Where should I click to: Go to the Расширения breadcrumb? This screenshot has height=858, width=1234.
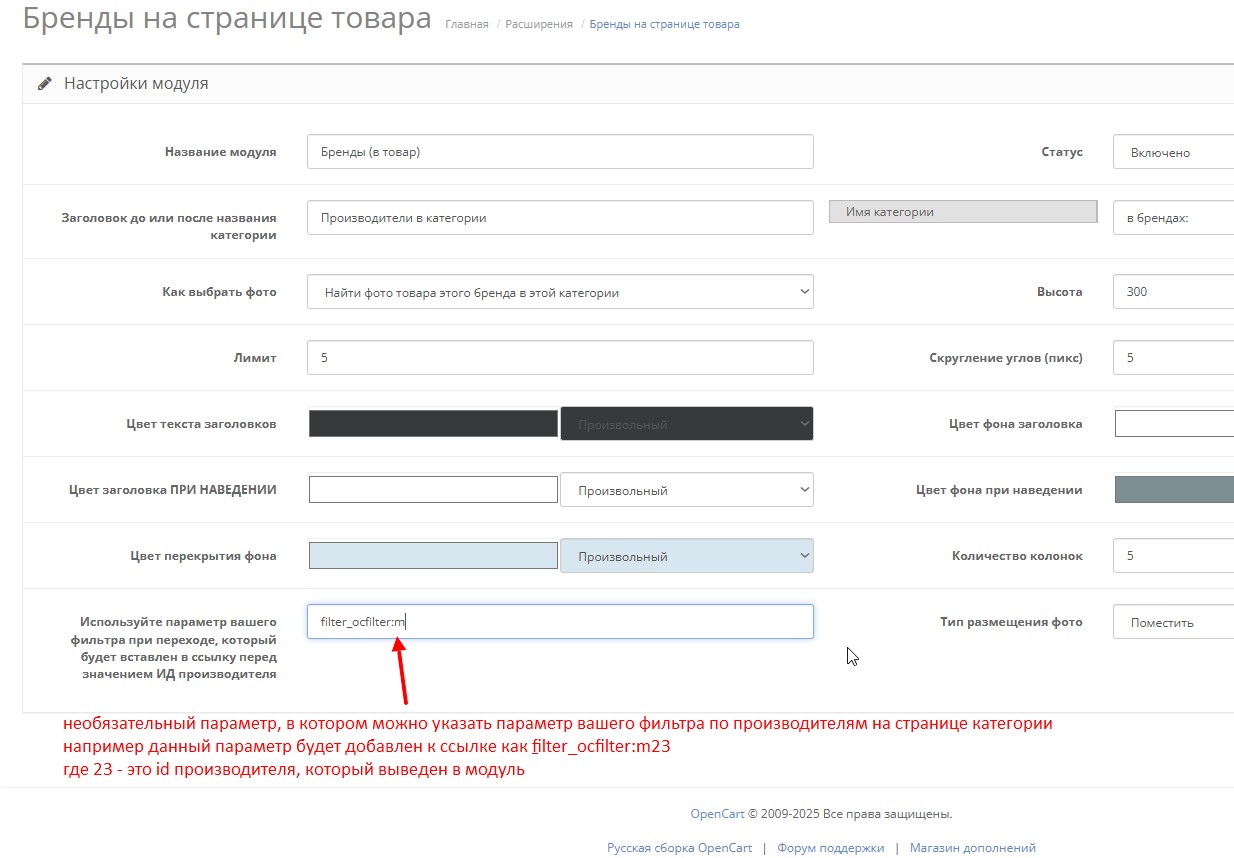point(539,24)
